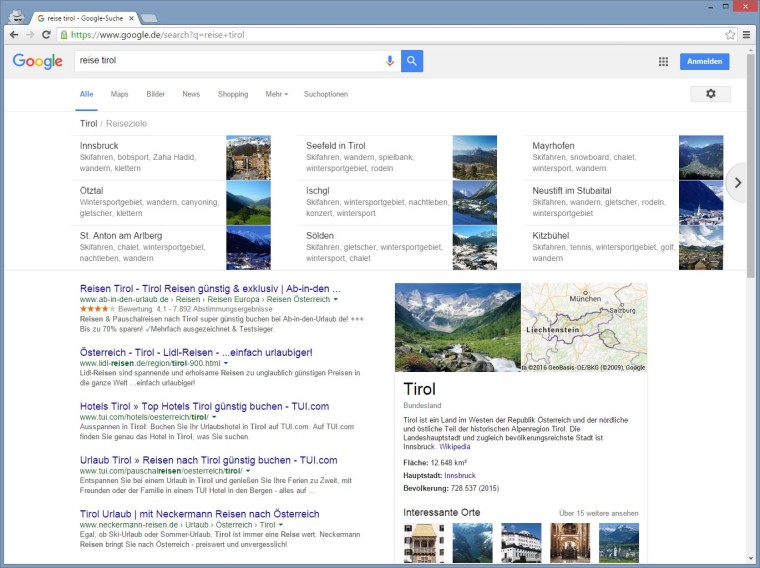The image size is (760, 568).
Task: Open the Chrome hamburger menu
Action: point(746,34)
